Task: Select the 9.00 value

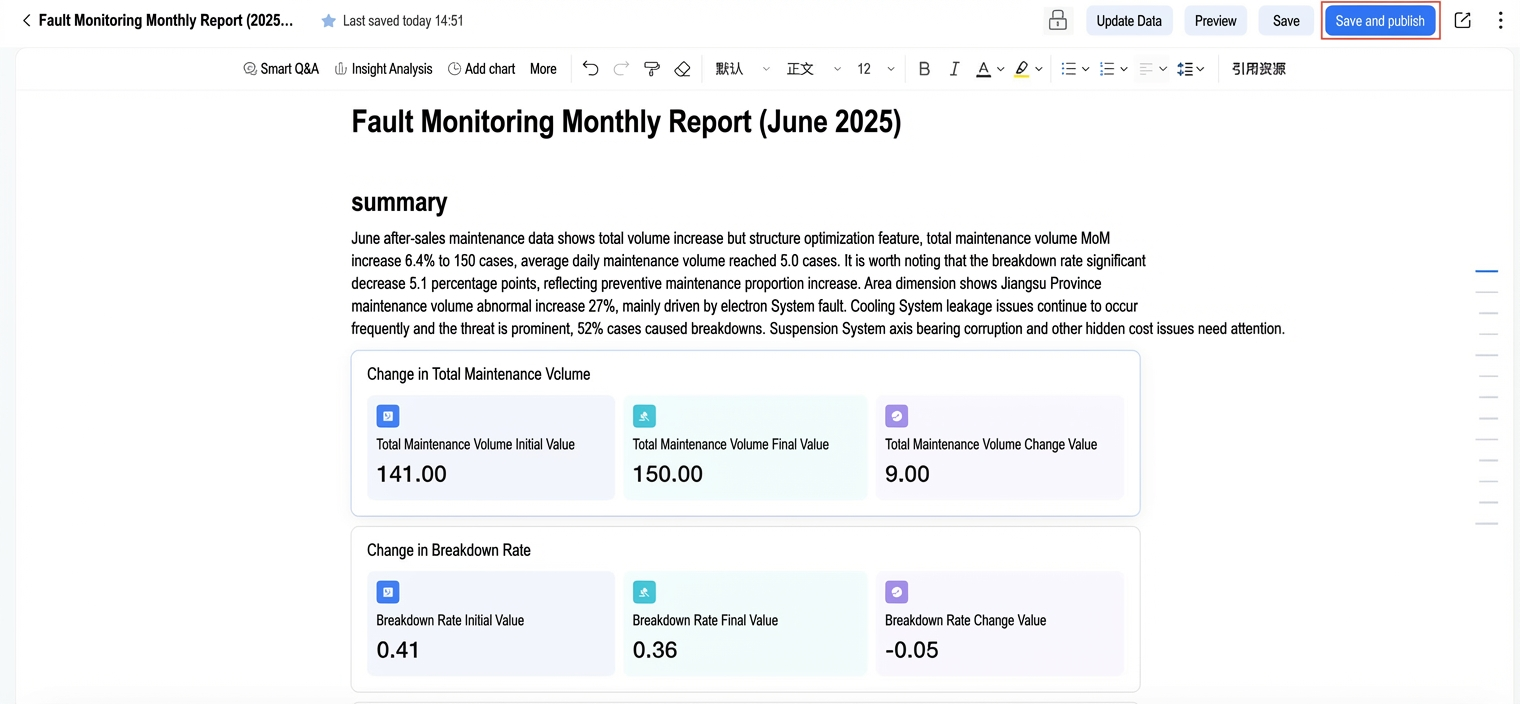Action: click(x=907, y=474)
